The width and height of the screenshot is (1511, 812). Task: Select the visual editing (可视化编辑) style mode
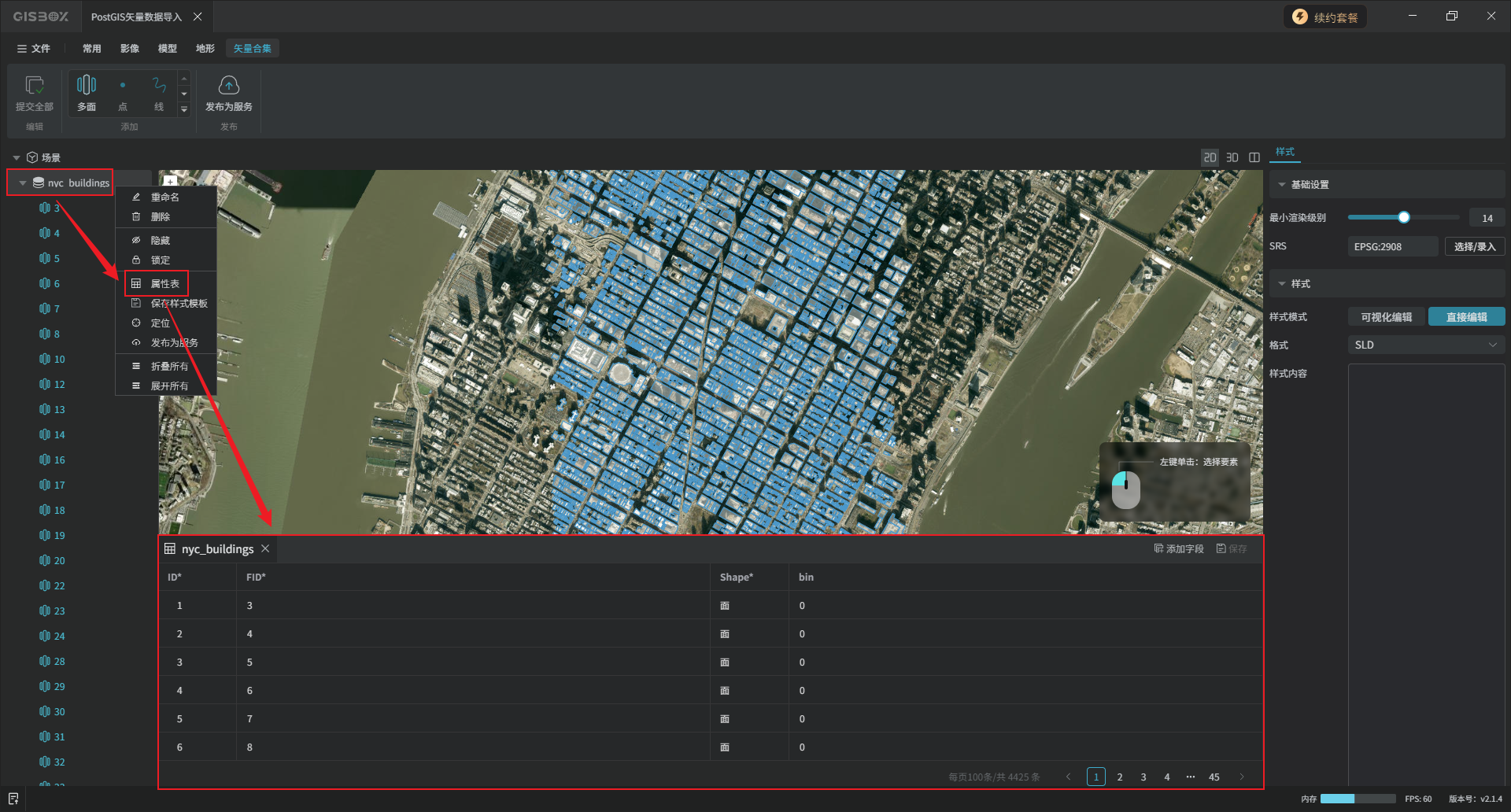pyautogui.click(x=1386, y=317)
